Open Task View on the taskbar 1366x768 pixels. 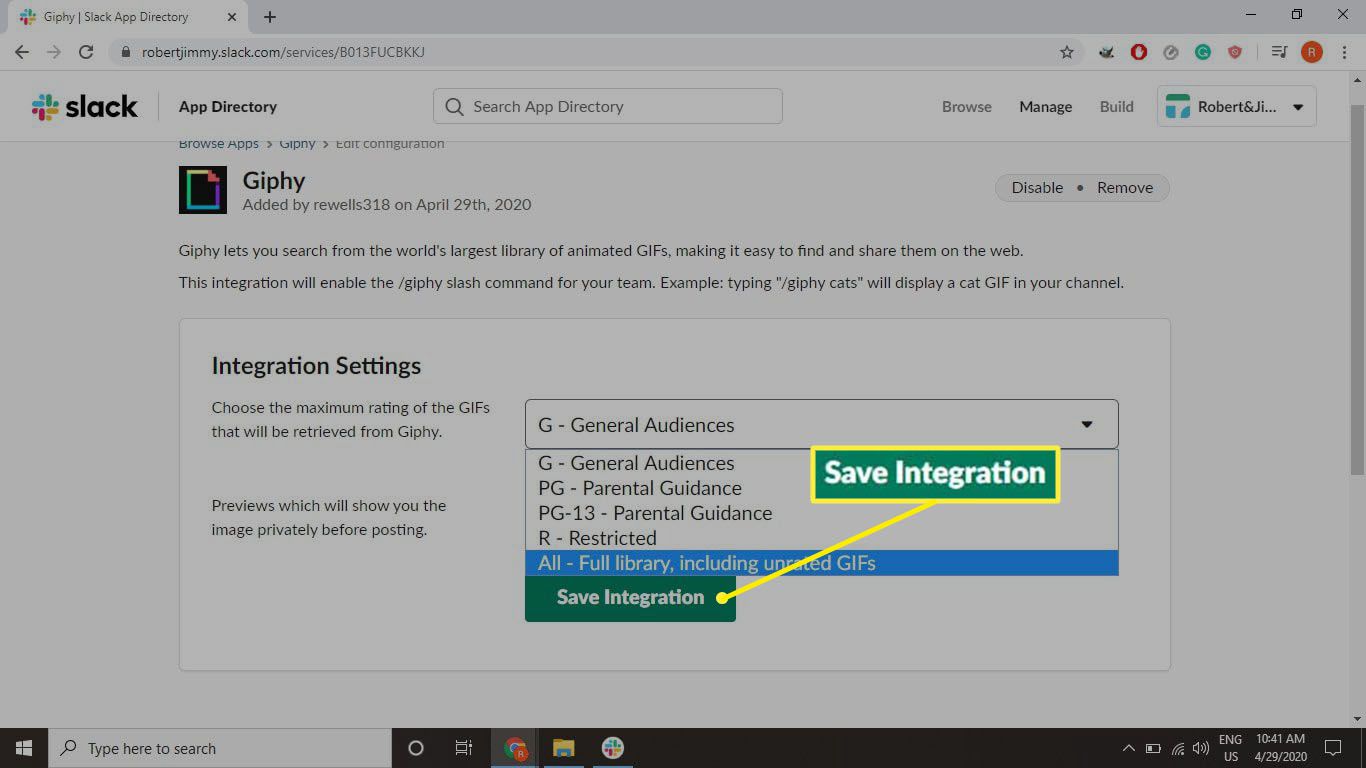(x=464, y=748)
